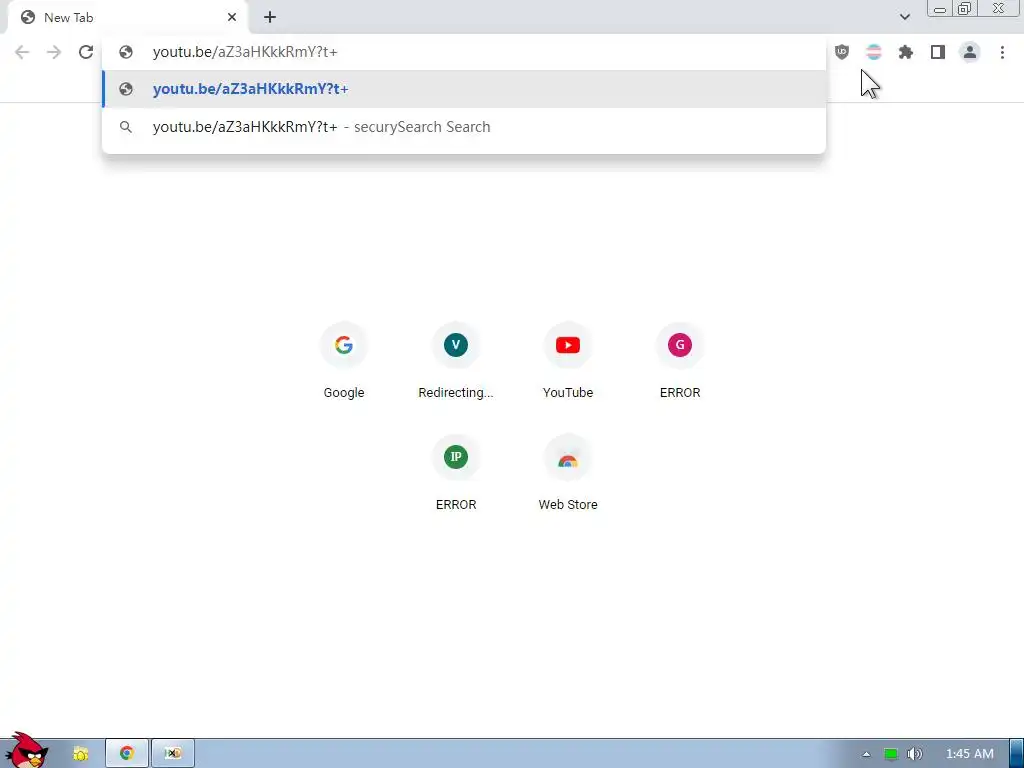Choose the youtu.be URL suggestion

pyautogui.click(x=464, y=89)
